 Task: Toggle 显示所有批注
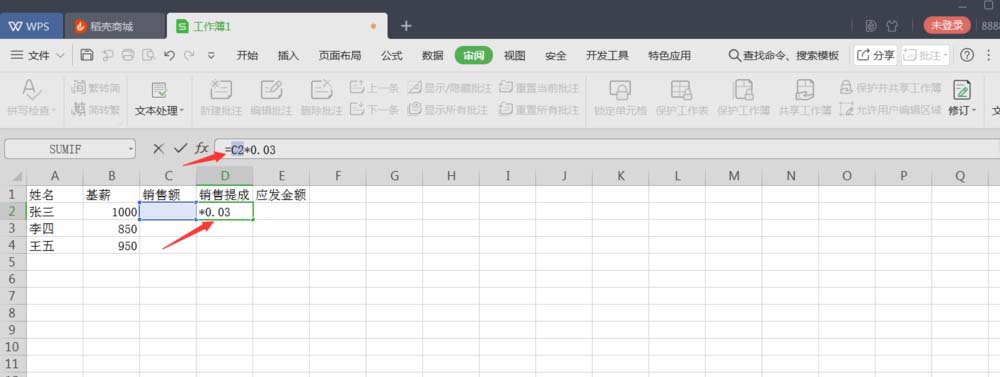pos(448,110)
